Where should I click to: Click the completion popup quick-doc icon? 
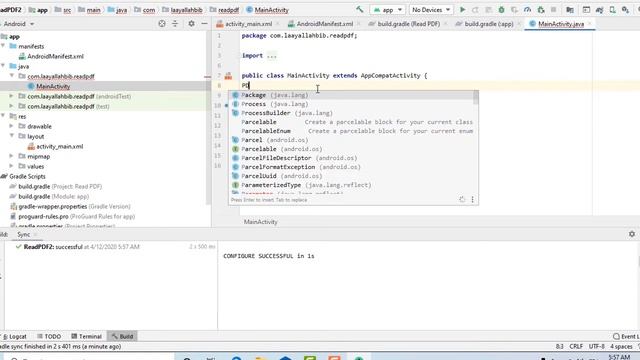[462, 199]
